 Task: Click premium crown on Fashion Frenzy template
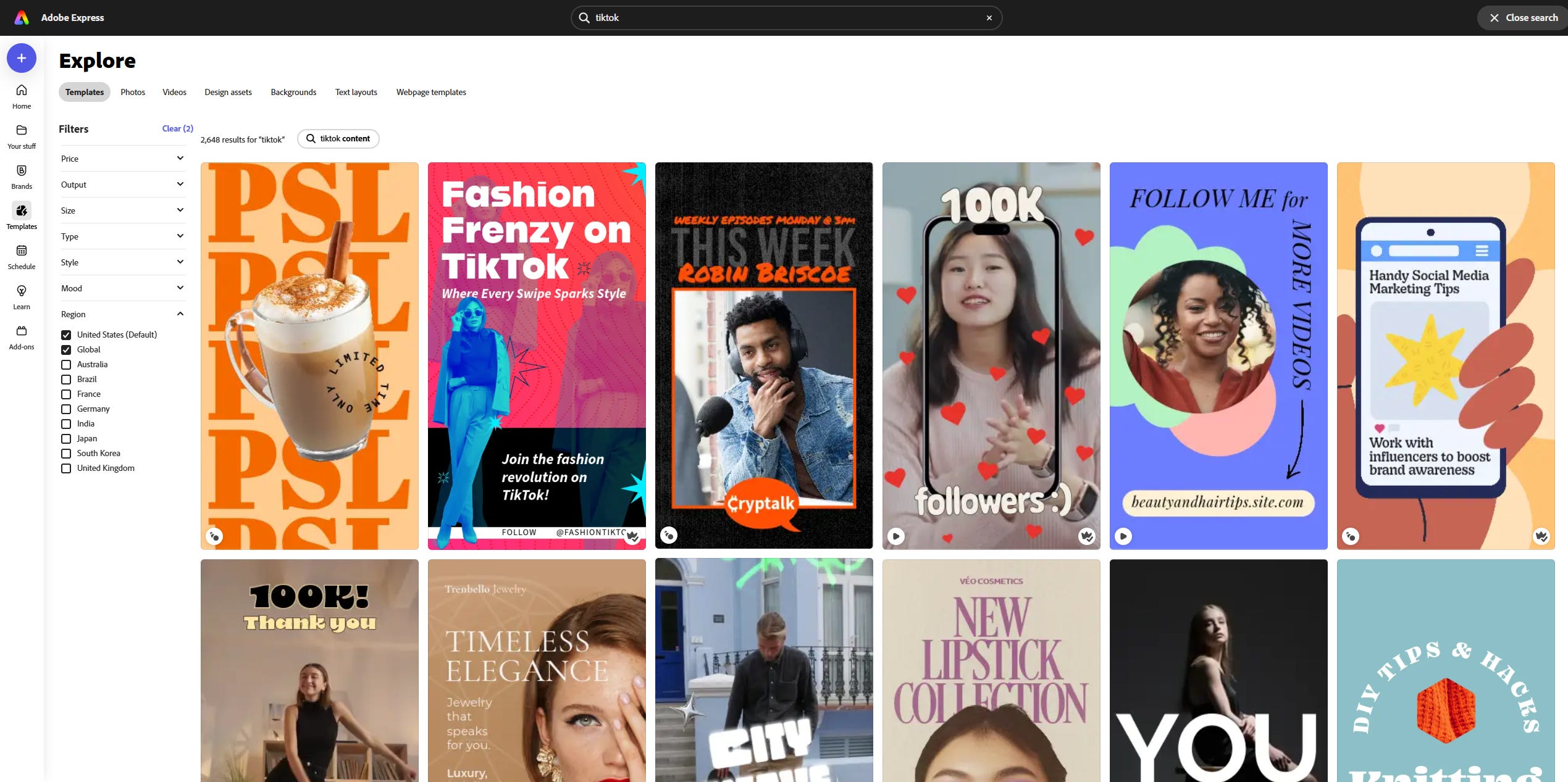(632, 536)
